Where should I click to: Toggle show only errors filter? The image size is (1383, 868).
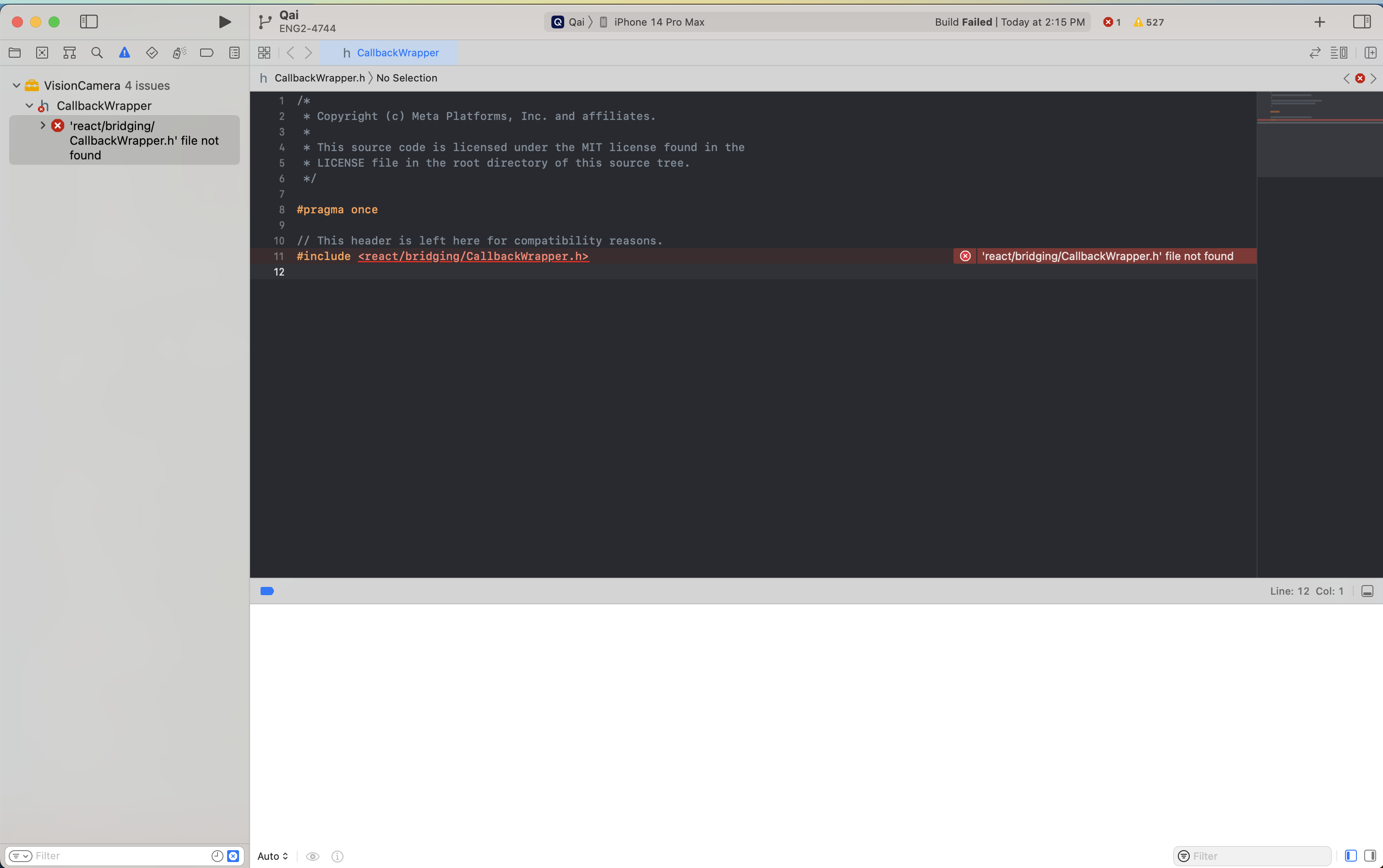233,856
